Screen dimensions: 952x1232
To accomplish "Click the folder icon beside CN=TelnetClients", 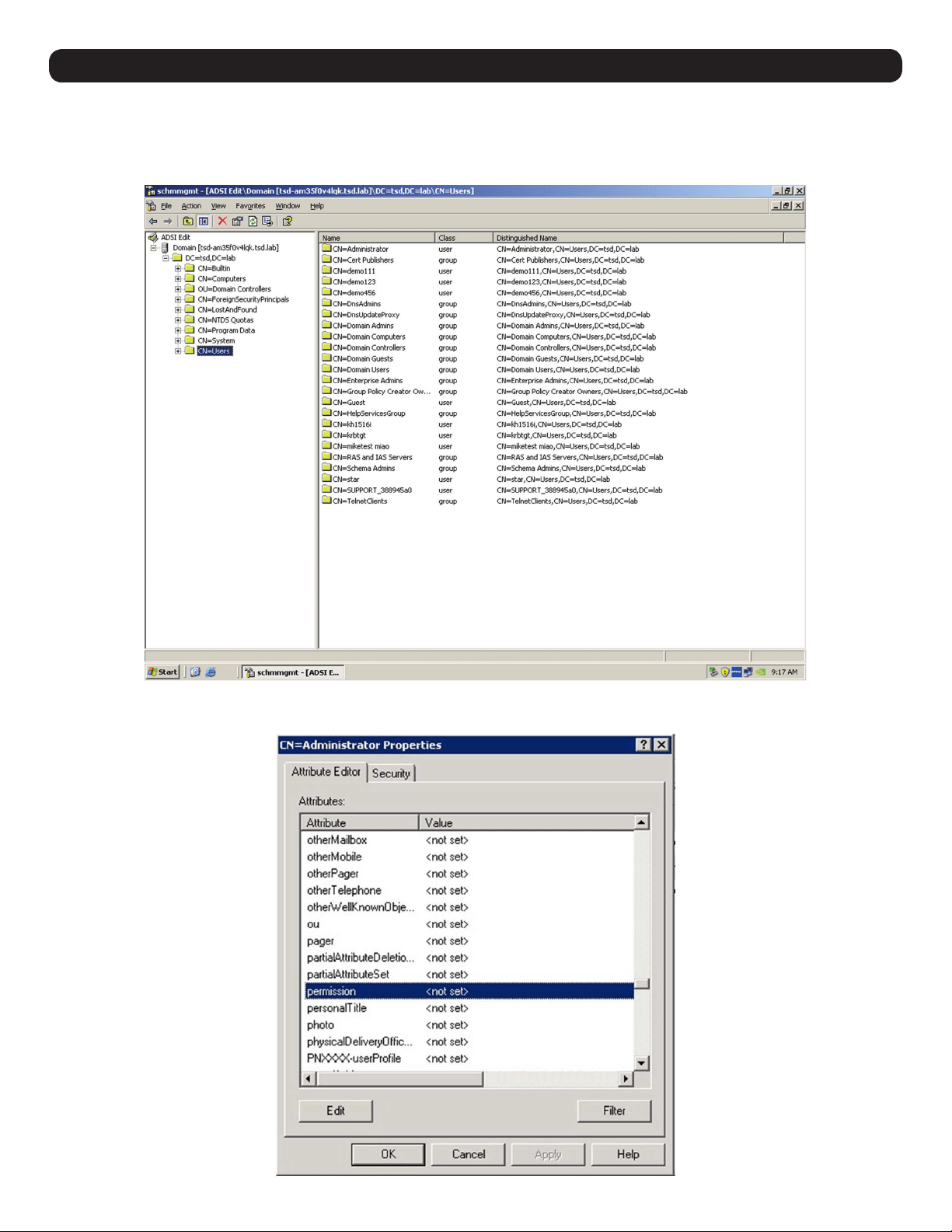I will pos(326,501).
